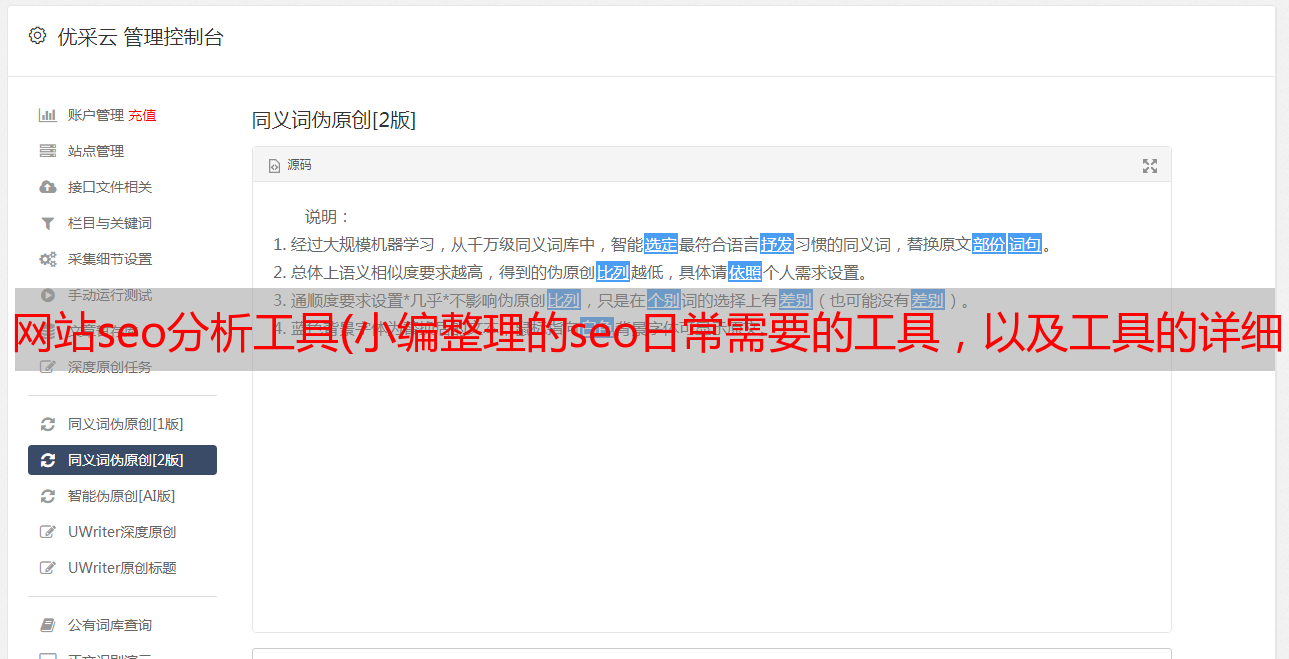The width and height of the screenshot is (1289, 659).
Task: Click the bar chart icon for 账户管理
Action: [47, 115]
